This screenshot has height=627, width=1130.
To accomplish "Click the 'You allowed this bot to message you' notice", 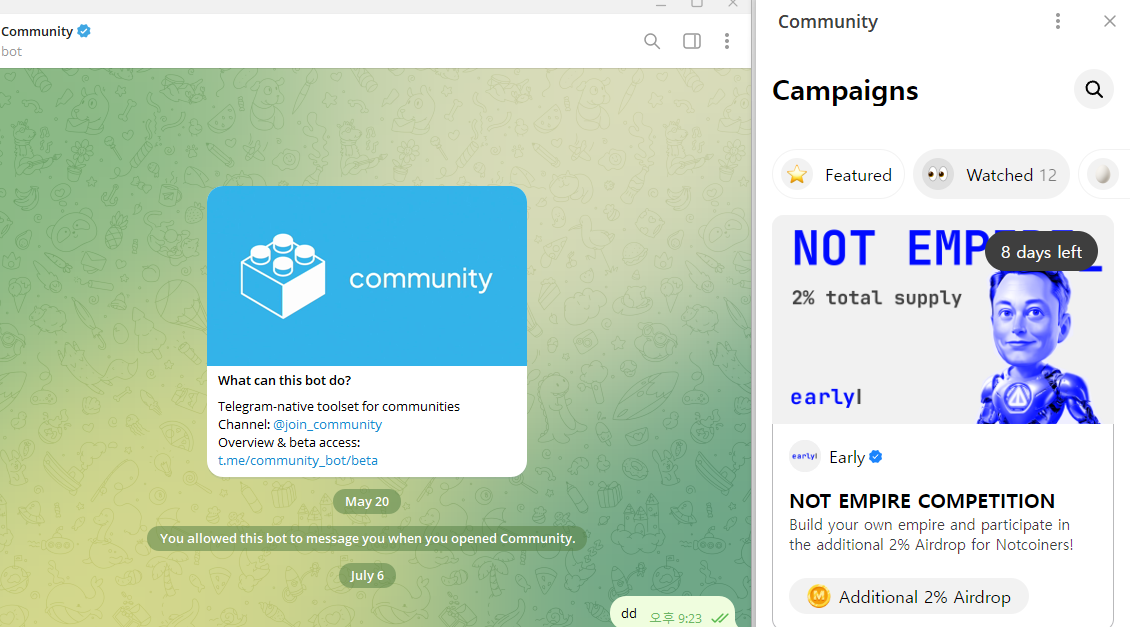I will [367, 538].
